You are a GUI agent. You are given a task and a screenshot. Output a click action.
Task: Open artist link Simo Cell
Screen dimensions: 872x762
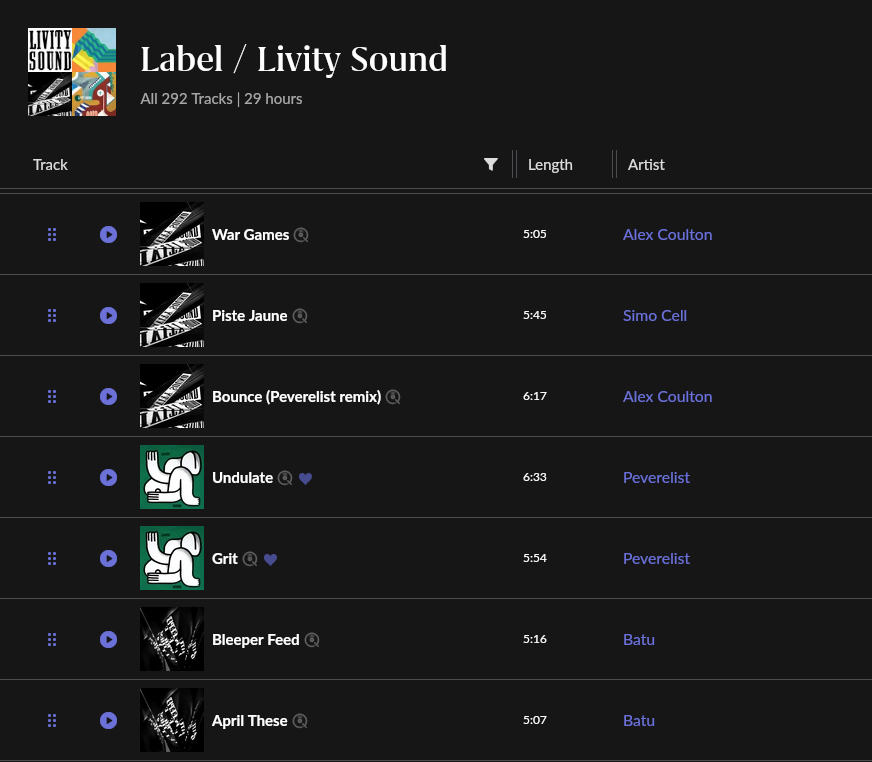point(655,316)
